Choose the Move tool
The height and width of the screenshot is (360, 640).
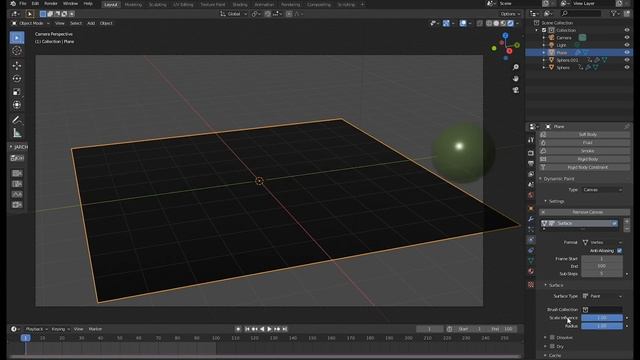[17, 65]
